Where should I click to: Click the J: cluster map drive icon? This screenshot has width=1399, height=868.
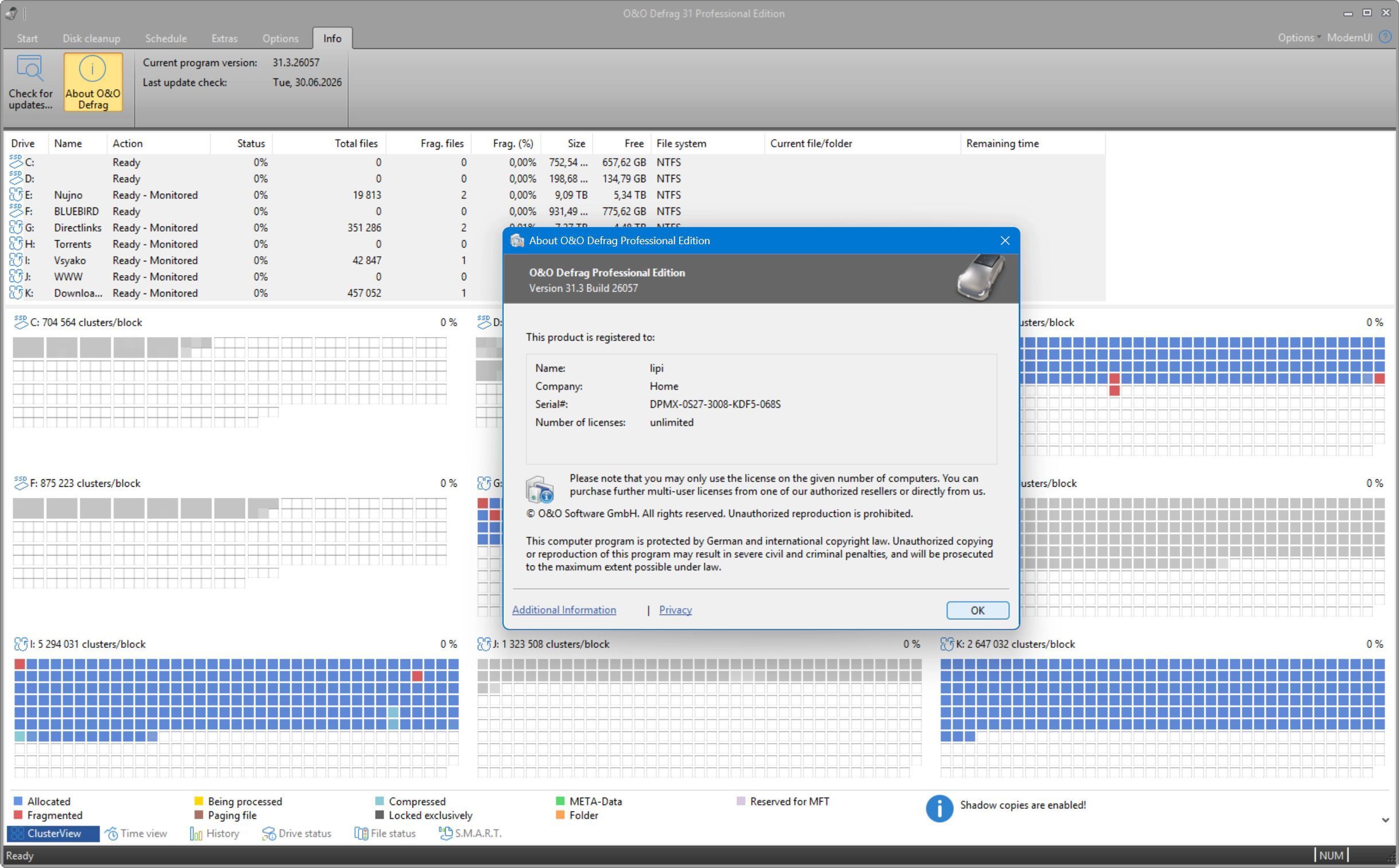coord(484,644)
